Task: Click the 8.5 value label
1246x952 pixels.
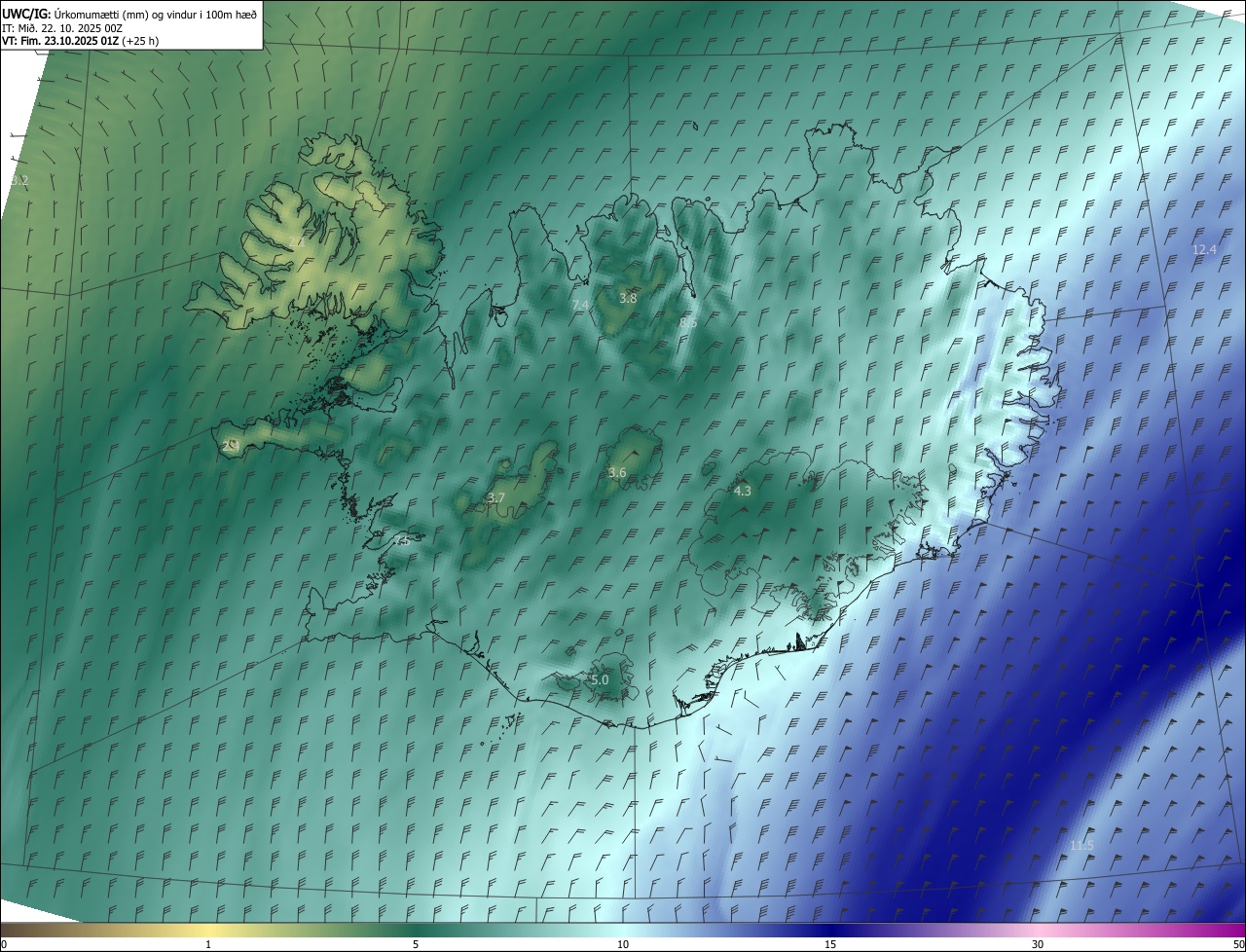Action: click(x=688, y=321)
